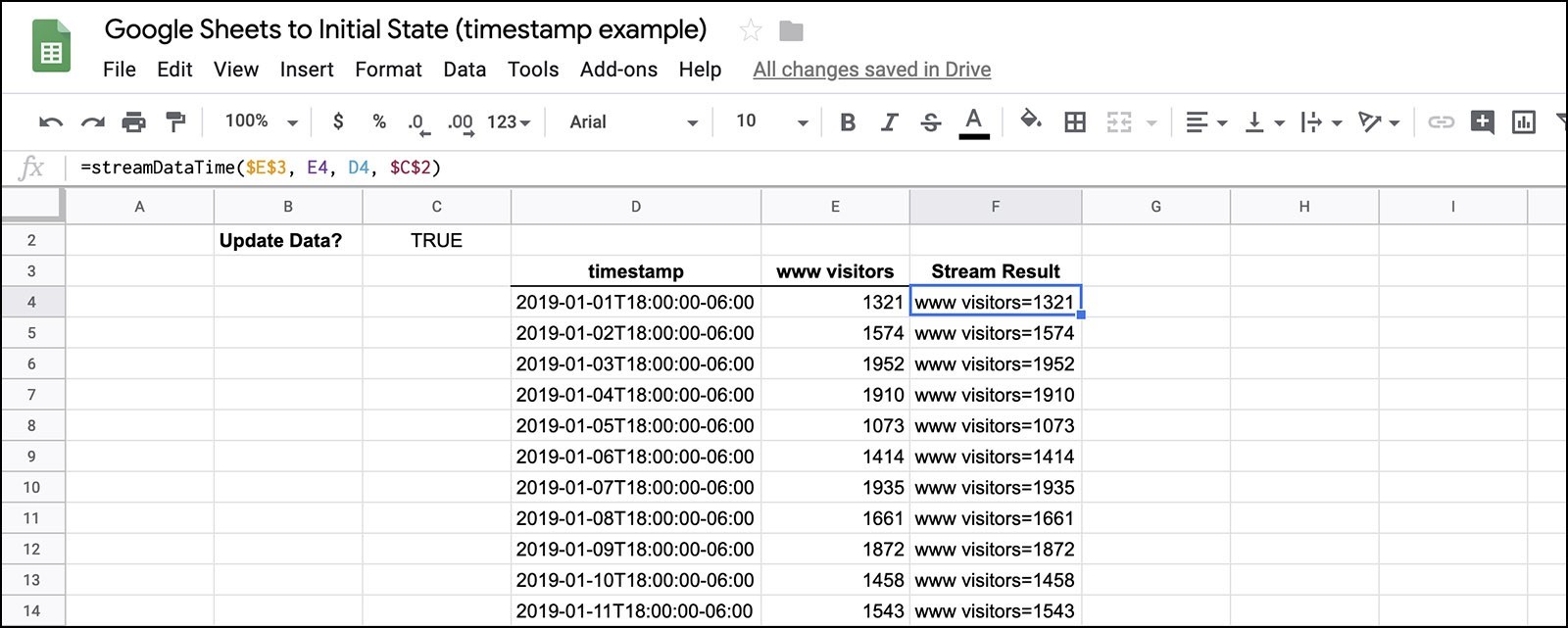Select the cell www visitors=1543

point(996,611)
